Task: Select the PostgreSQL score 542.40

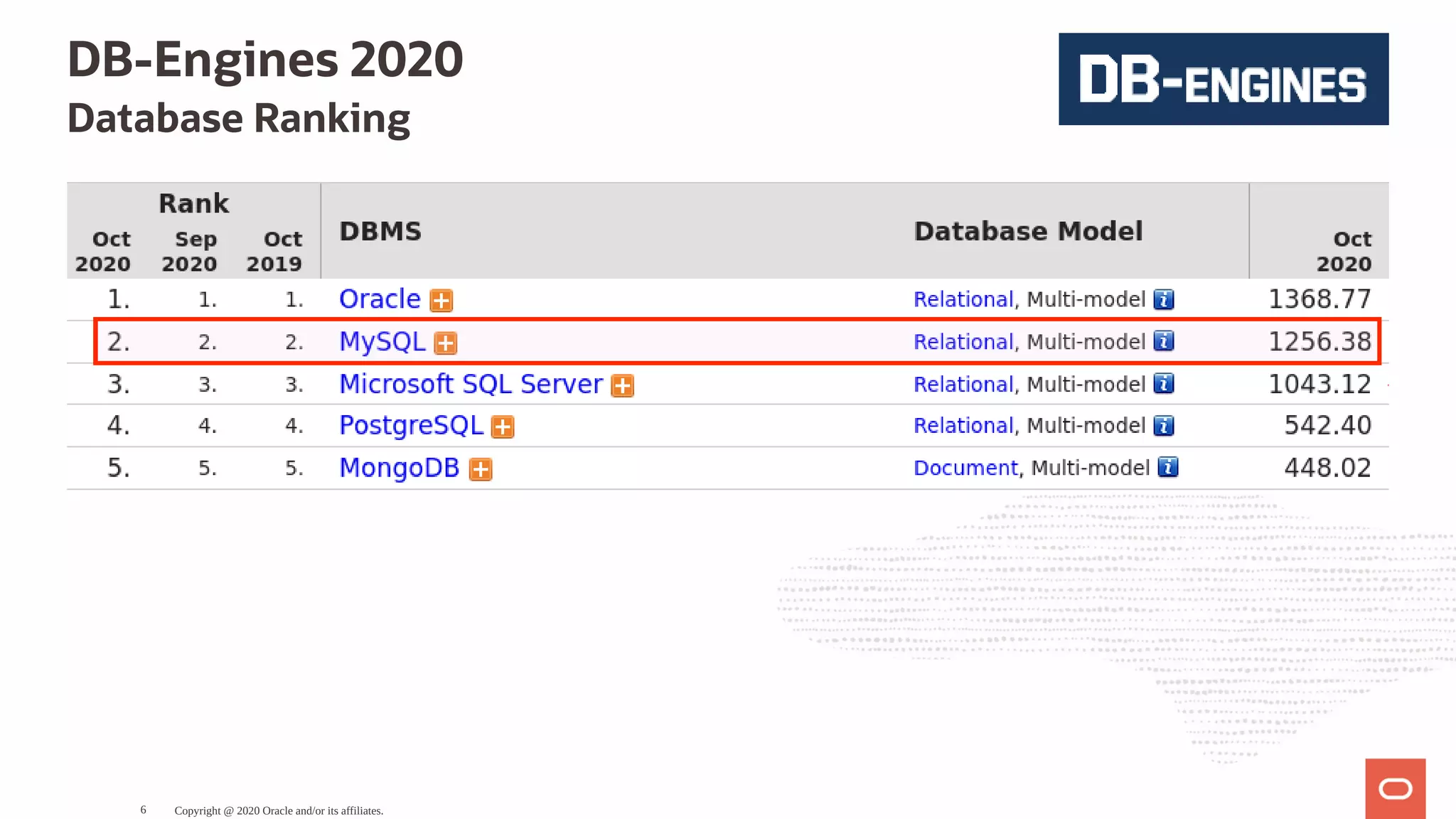Action: (x=1328, y=425)
